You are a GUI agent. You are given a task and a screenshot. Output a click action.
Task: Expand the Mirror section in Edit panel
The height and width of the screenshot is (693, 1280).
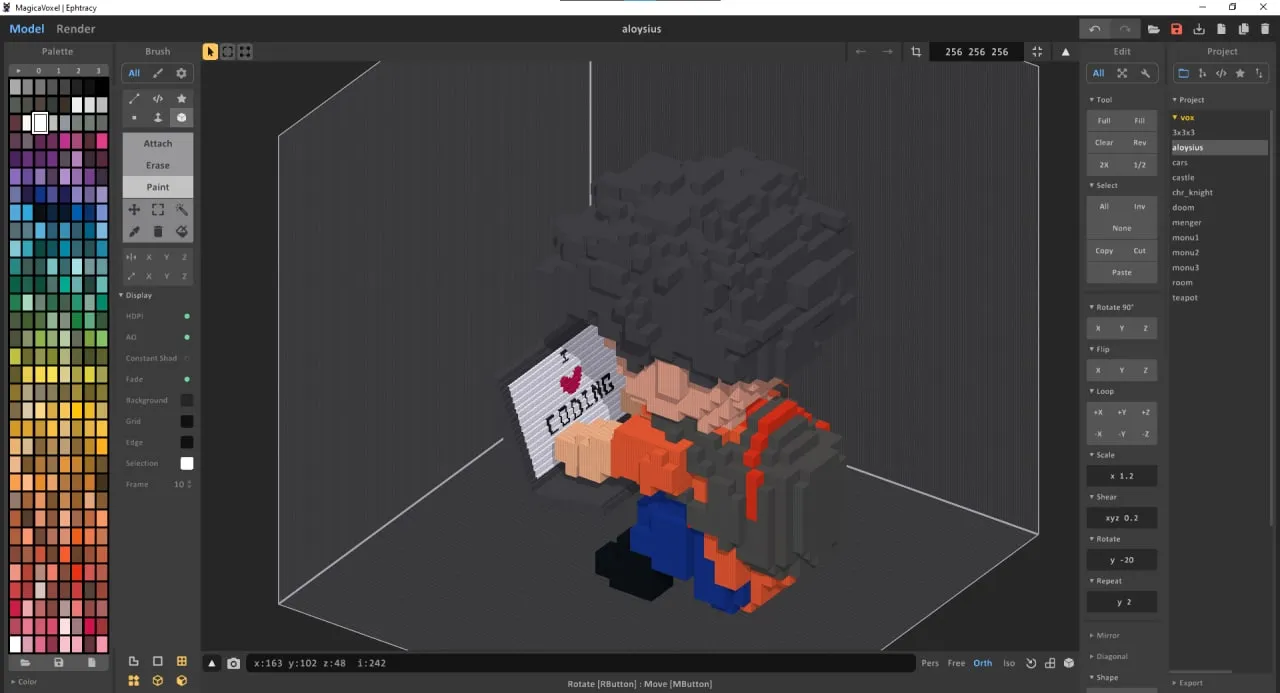tap(1104, 635)
